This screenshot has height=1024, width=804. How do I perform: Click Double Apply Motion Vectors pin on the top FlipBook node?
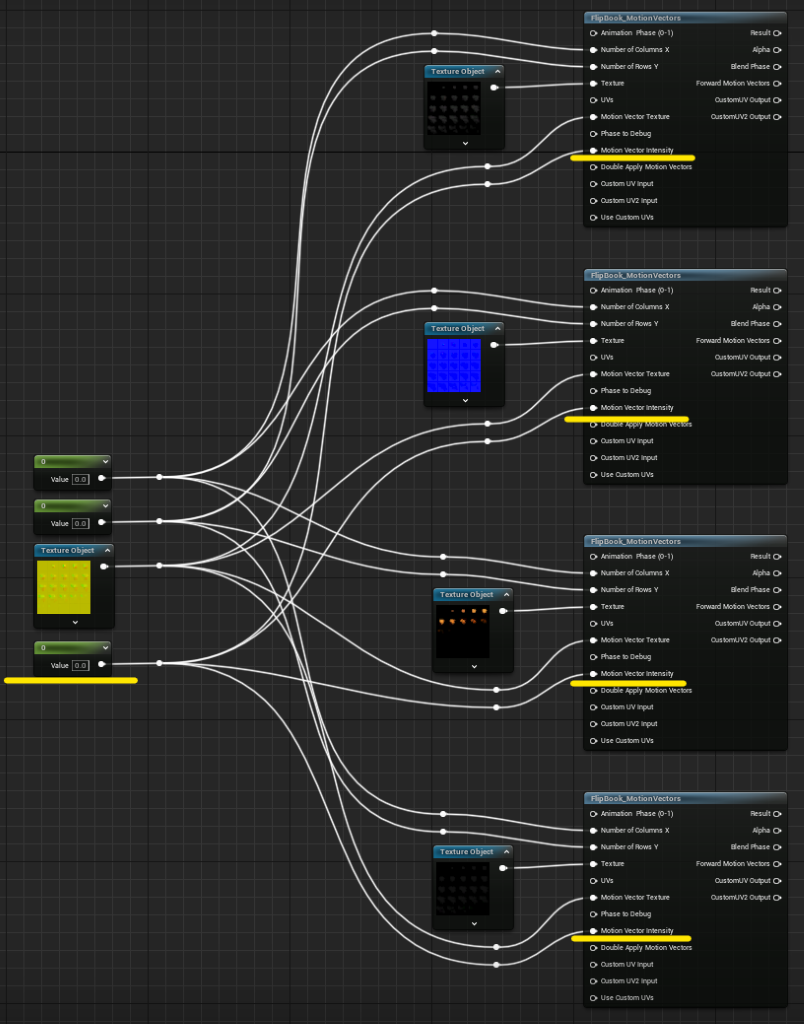[594, 167]
